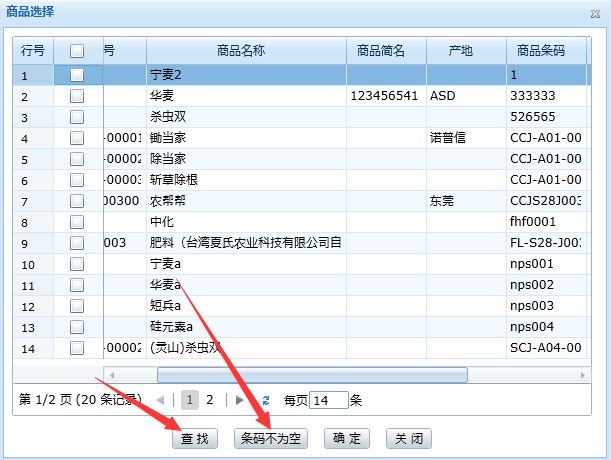The height and width of the screenshot is (460, 611).
Task: Click the refresh icon in pagination bar
Action: [x=266, y=400]
